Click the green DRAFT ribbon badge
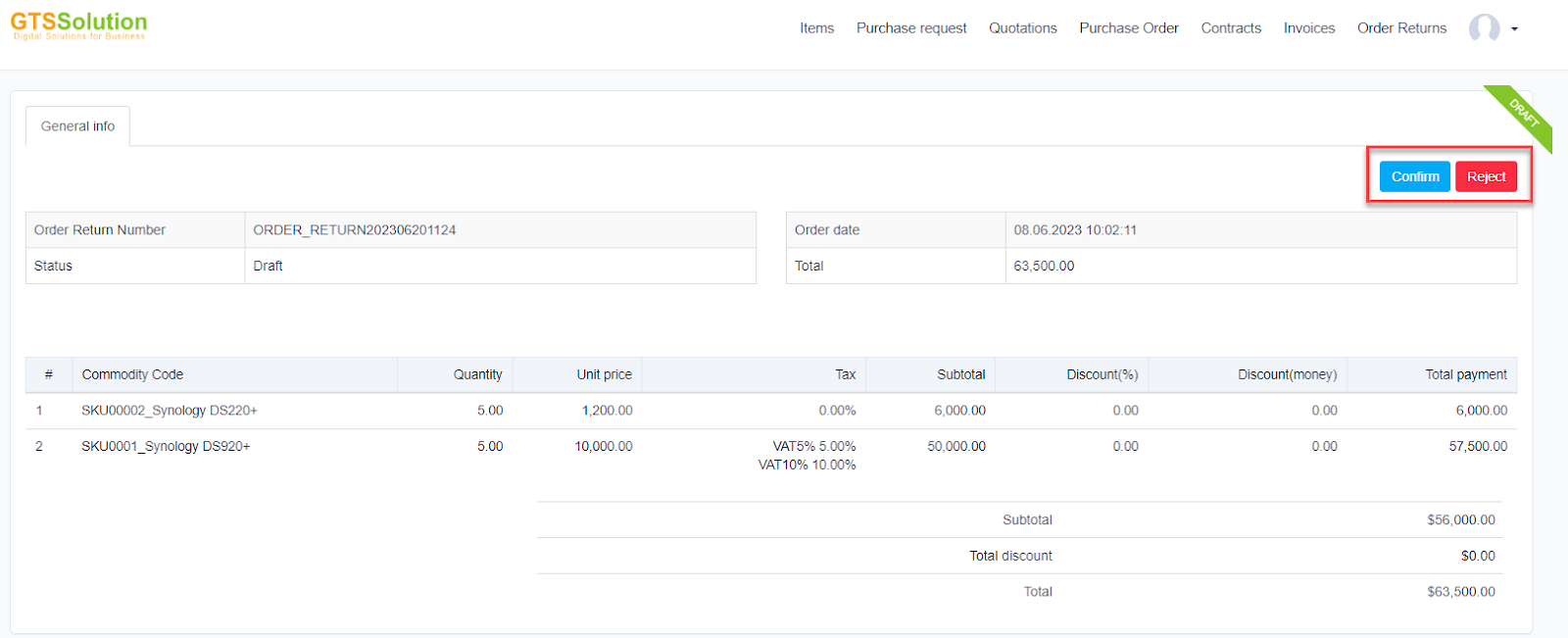The width and height of the screenshot is (1568, 638). [x=1522, y=116]
